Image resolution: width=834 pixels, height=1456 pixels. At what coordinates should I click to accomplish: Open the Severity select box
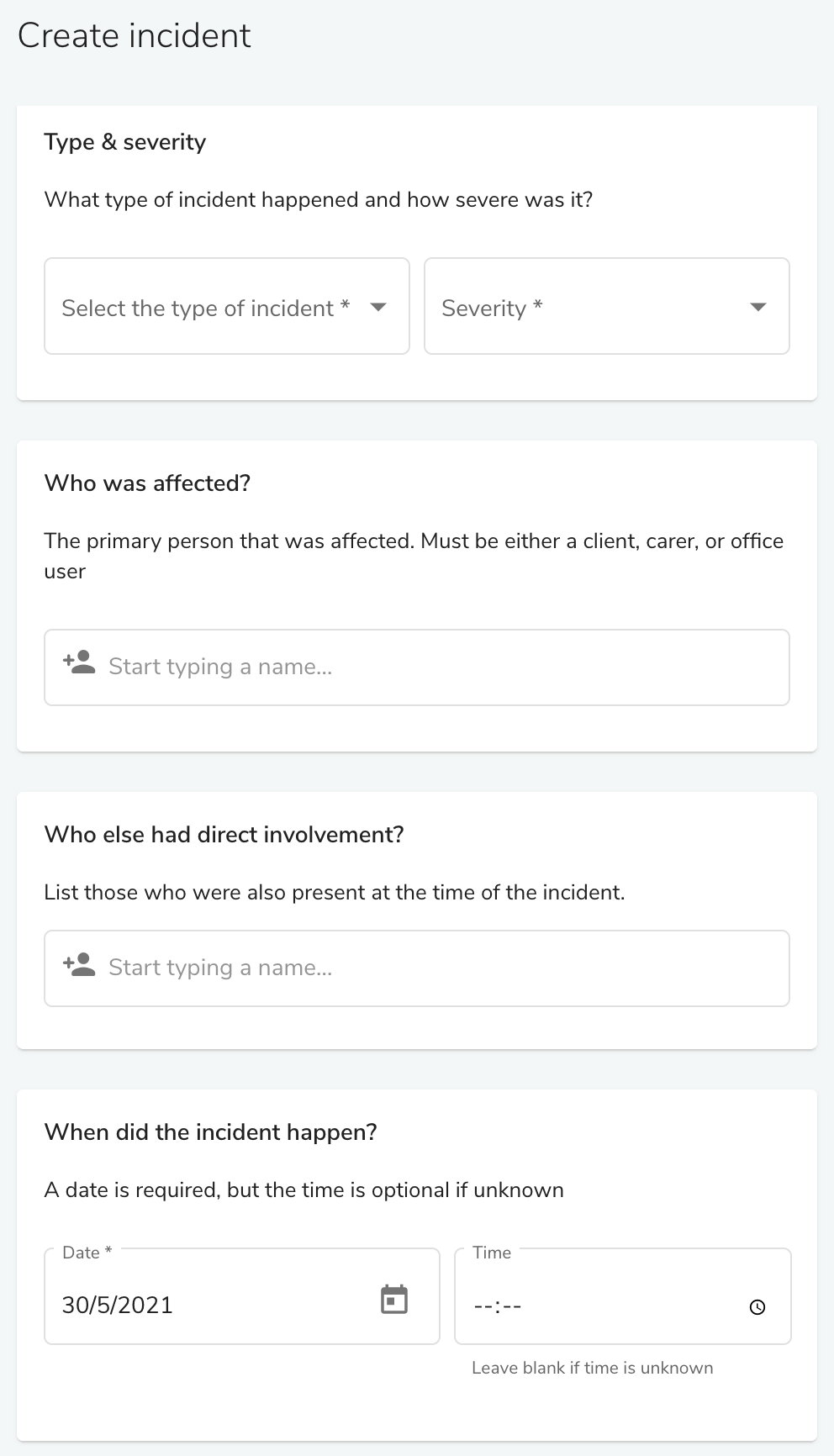click(607, 306)
